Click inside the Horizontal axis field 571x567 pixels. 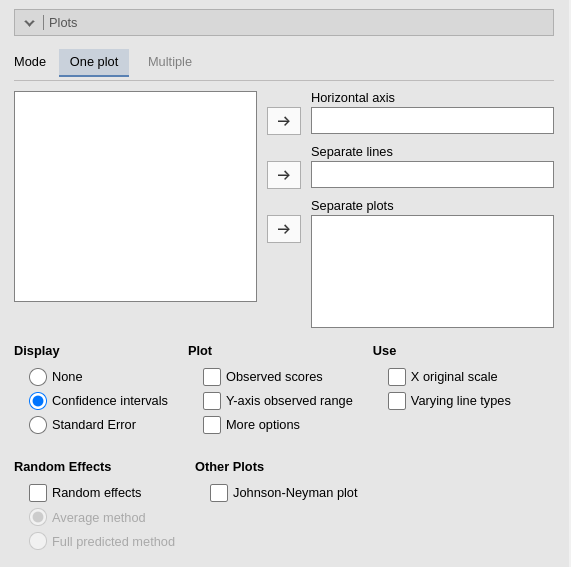432,121
